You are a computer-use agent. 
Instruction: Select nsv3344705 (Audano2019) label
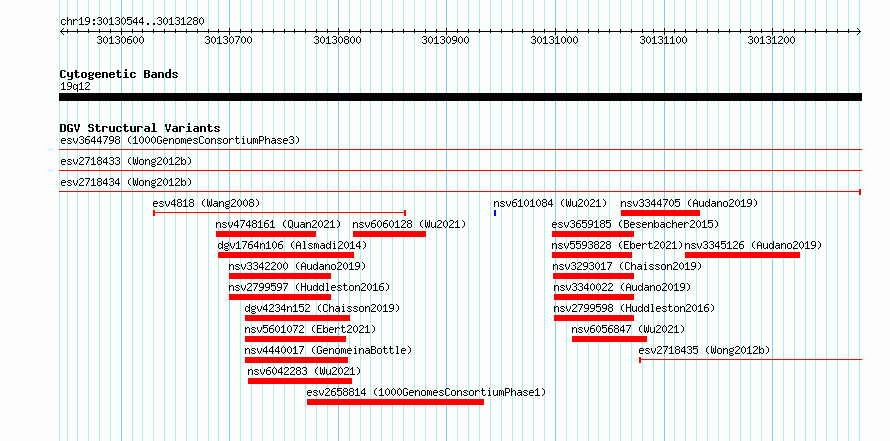(689, 203)
